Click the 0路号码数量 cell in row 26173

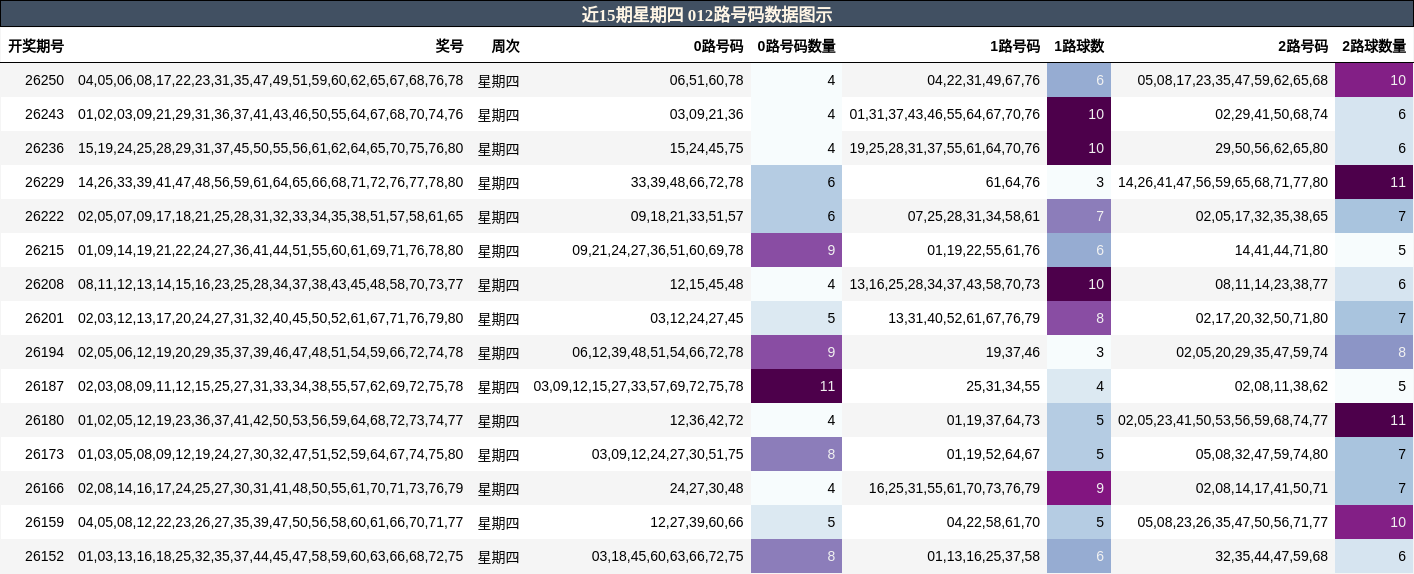pos(796,454)
